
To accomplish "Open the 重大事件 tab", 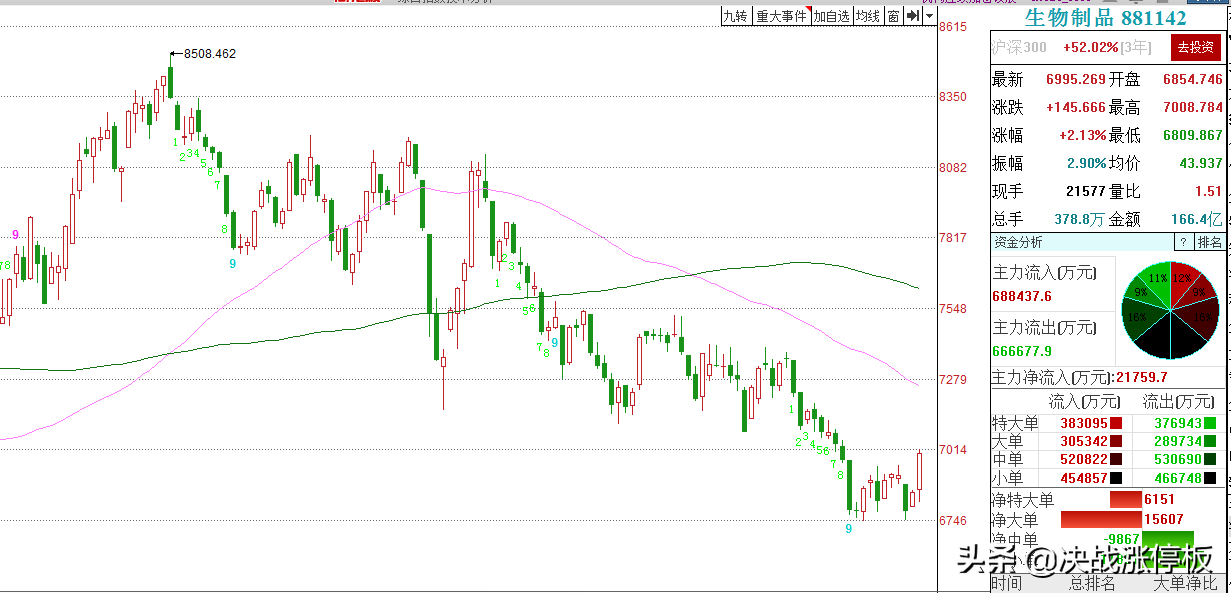I will click(x=781, y=16).
